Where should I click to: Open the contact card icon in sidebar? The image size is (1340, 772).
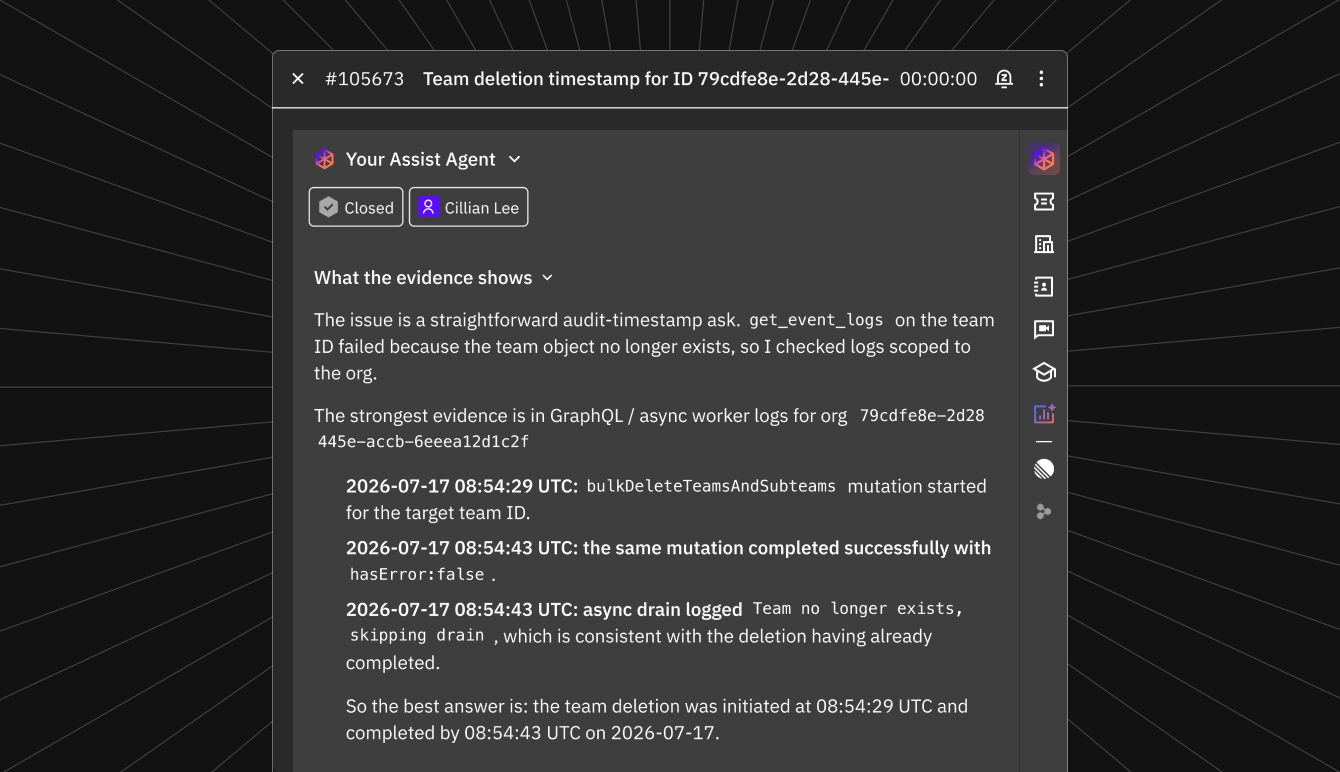[x=1044, y=287]
